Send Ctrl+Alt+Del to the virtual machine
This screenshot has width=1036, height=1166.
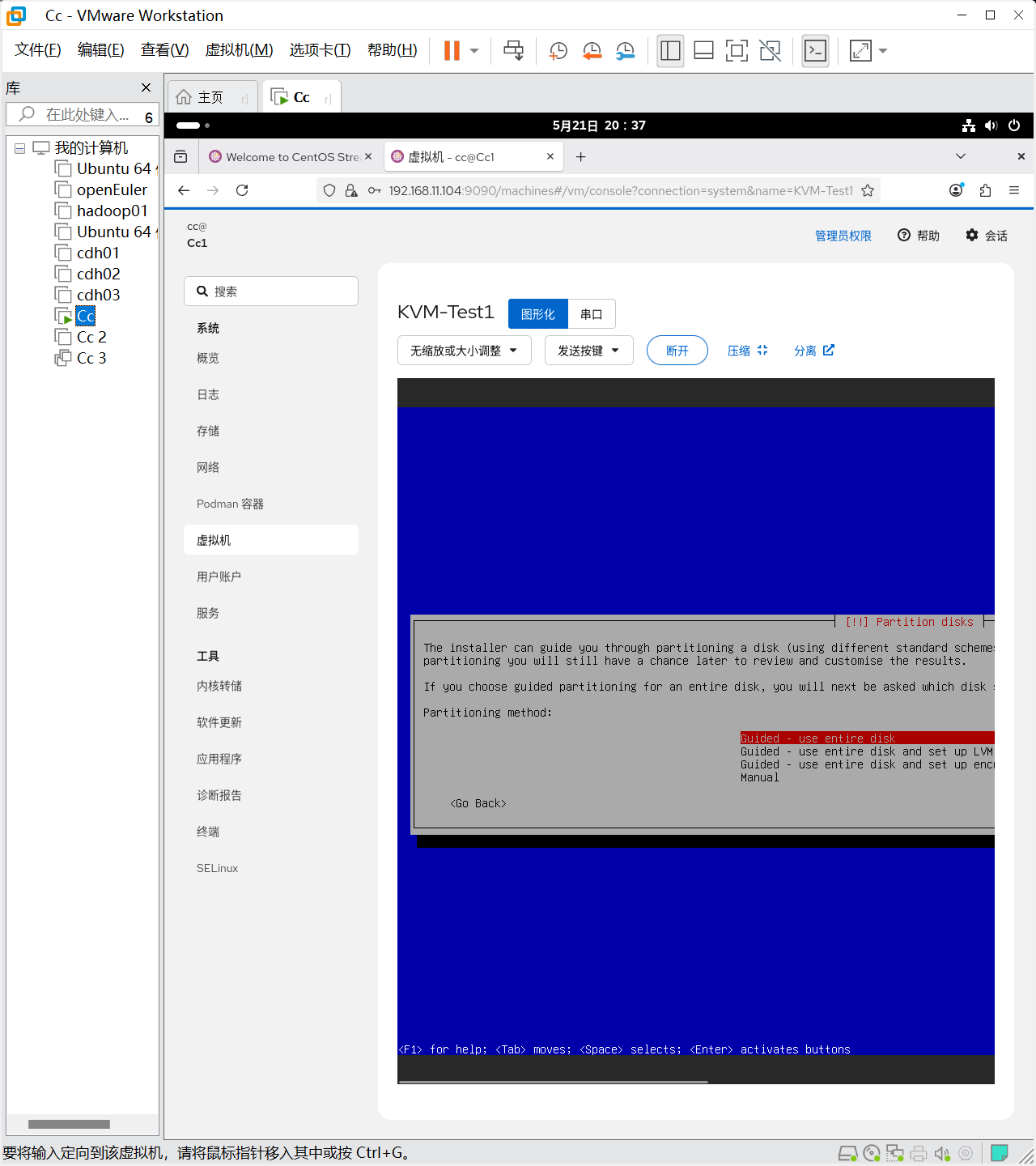[513, 50]
